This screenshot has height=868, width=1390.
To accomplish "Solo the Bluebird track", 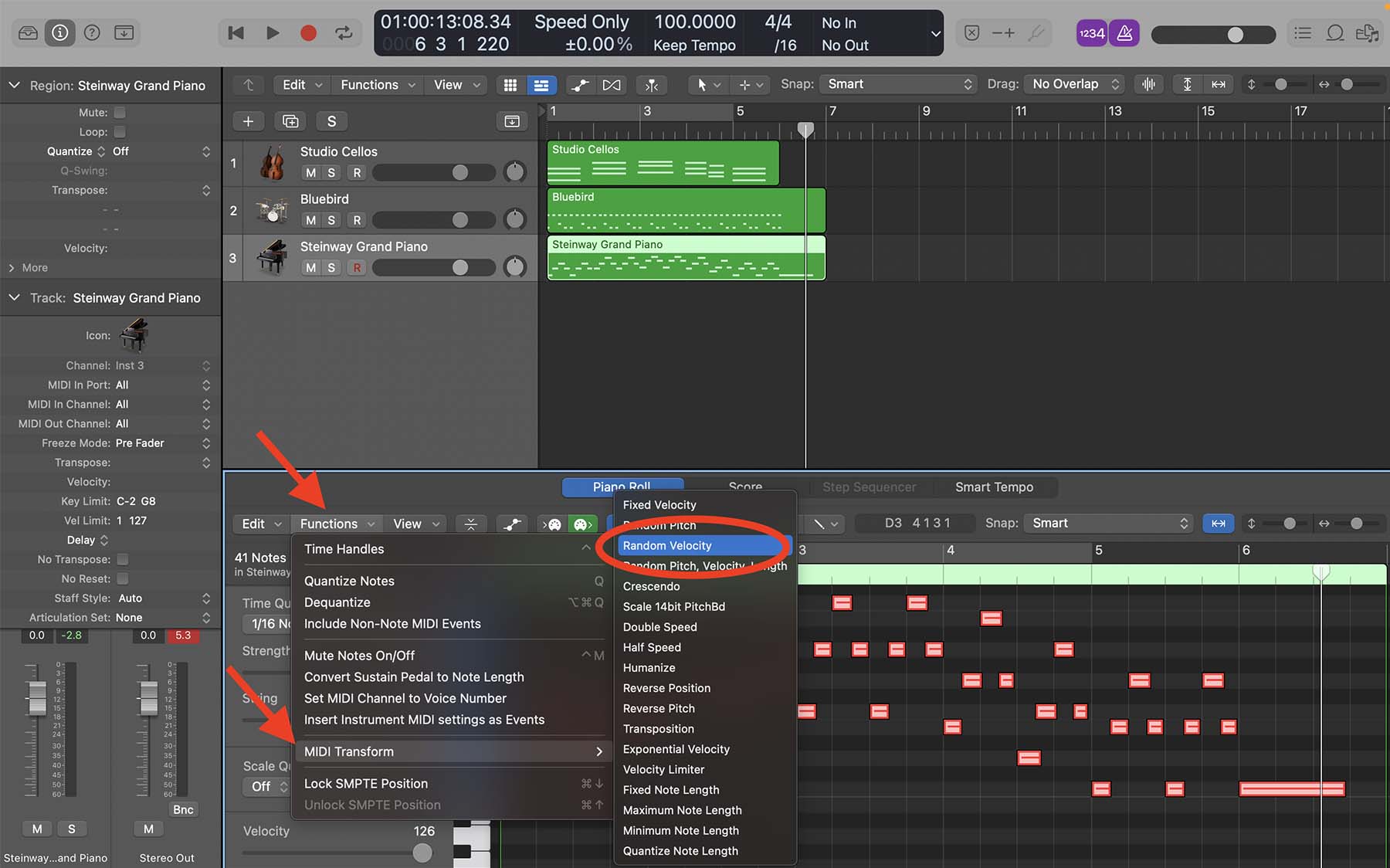I will [331, 220].
